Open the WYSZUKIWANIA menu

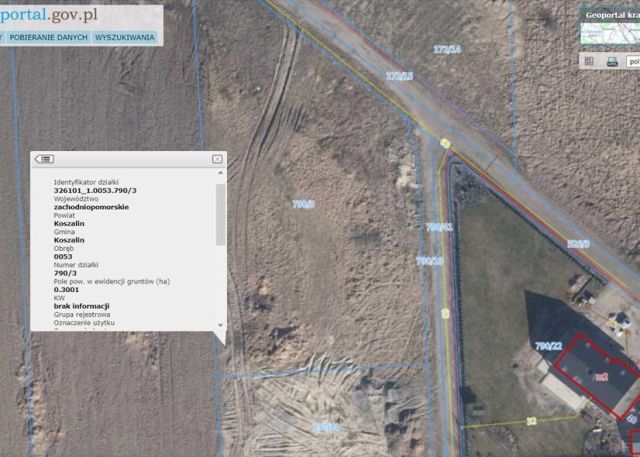click(x=124, y=38)
